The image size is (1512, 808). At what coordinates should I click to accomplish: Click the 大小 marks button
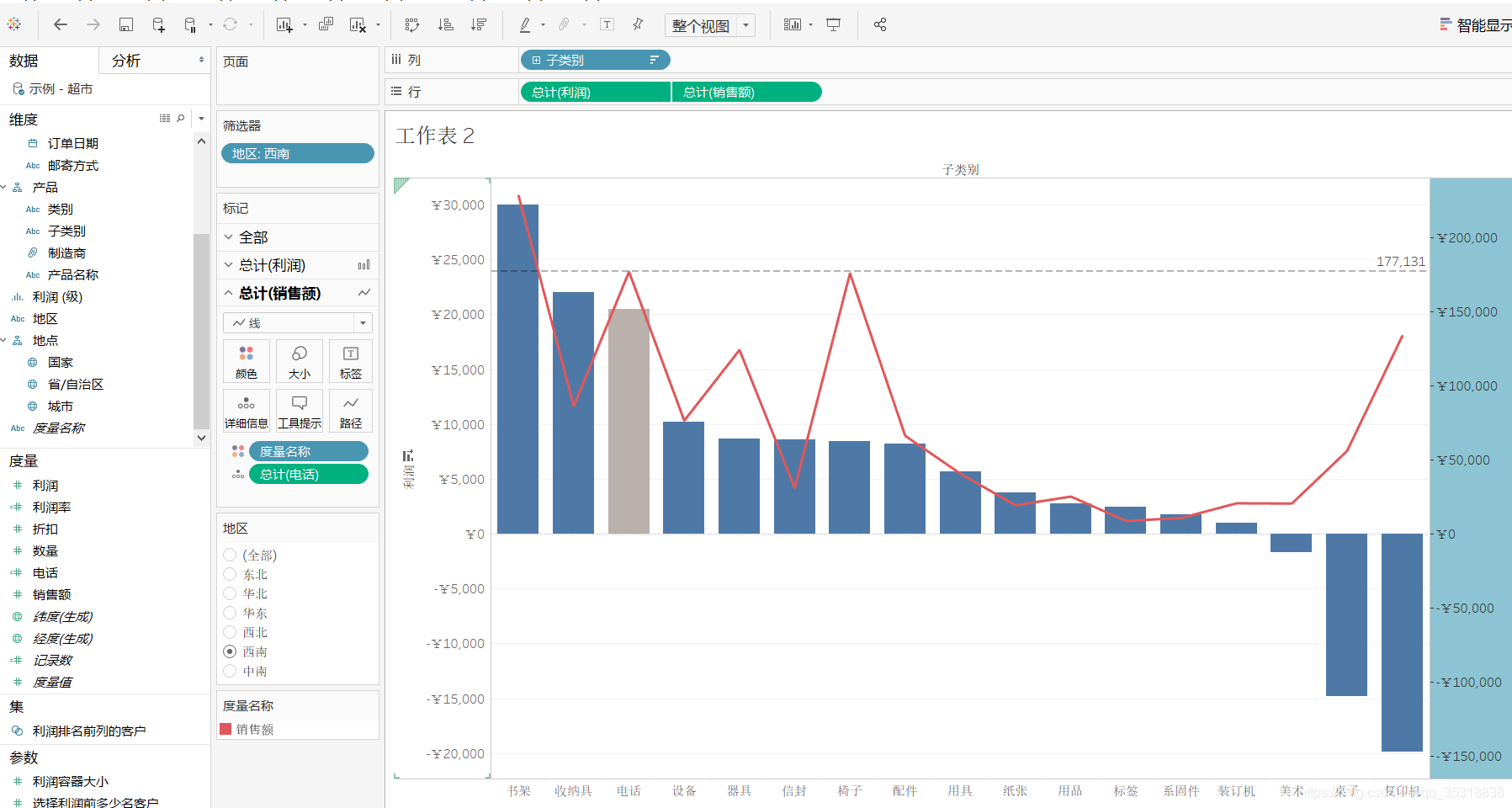tap(299, 361)
